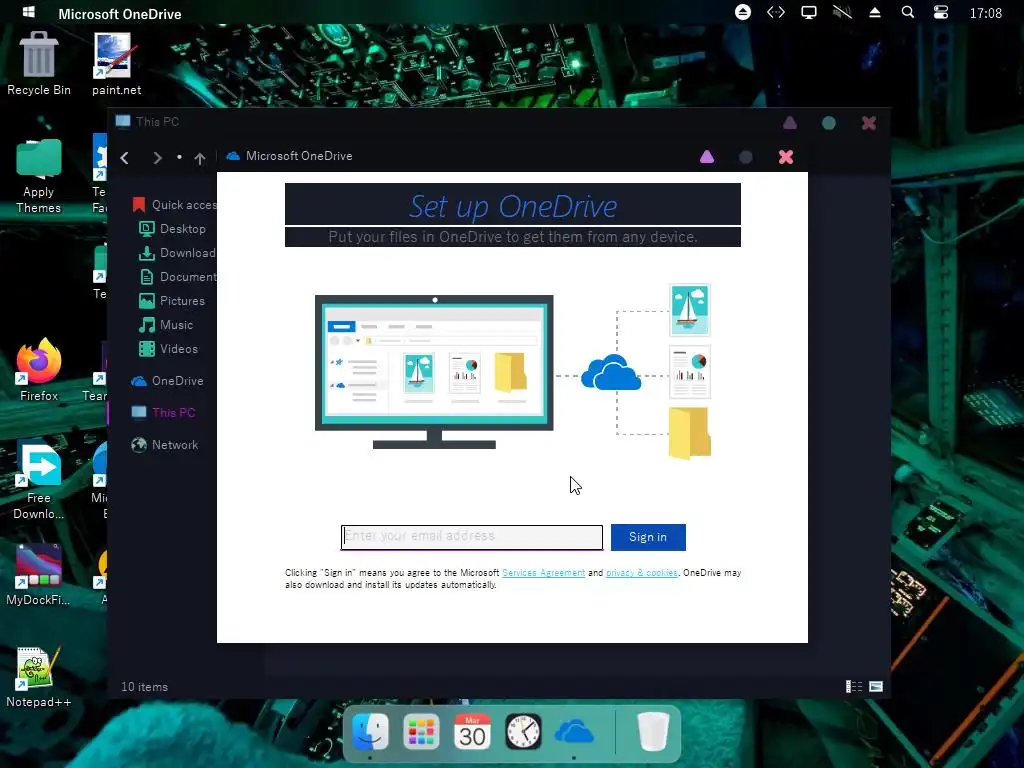Image resolution: width=1024 pixels, height=768 pixels.
Task: Select OneDrive in the navigation pane
Action: 167,381
